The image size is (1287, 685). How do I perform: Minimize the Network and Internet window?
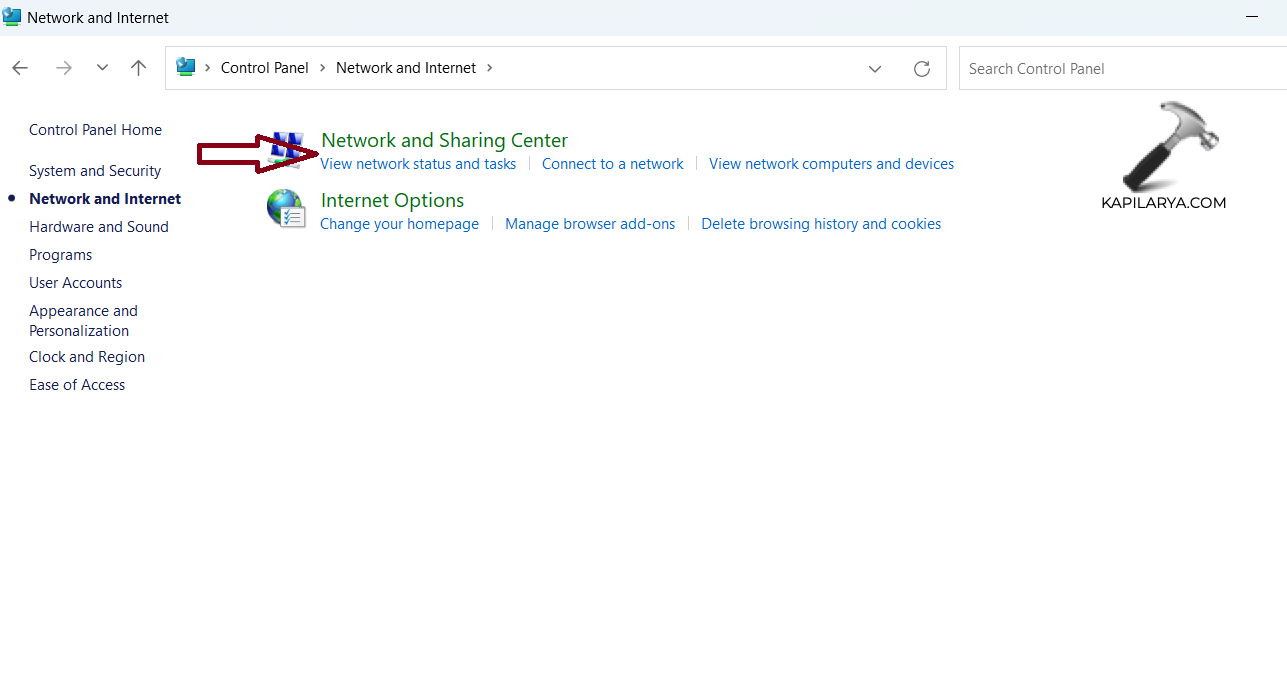click(x=1251, y=17)
